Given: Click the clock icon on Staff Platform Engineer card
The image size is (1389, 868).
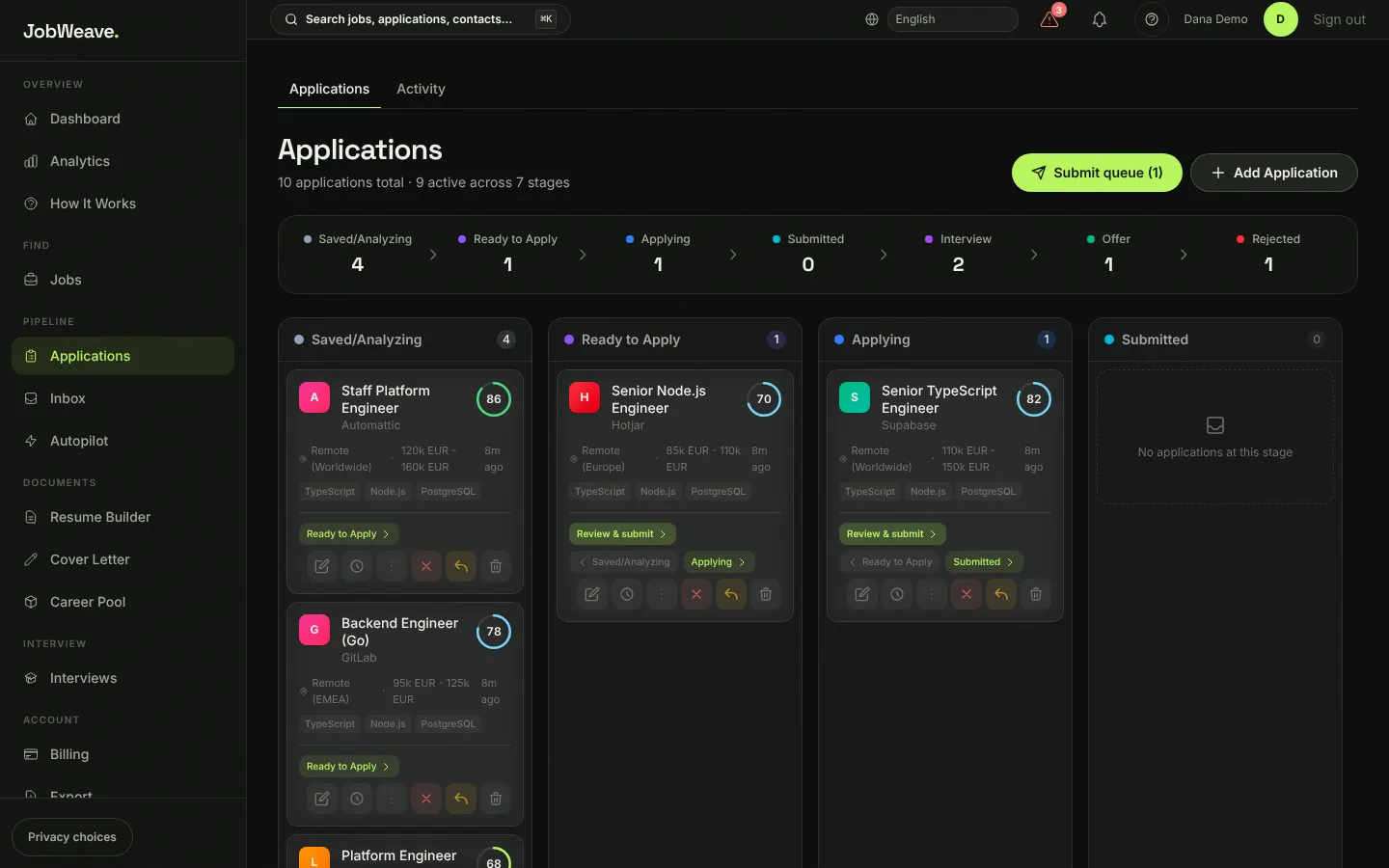Looking at the screenshot, I should [x=357, y=566].
